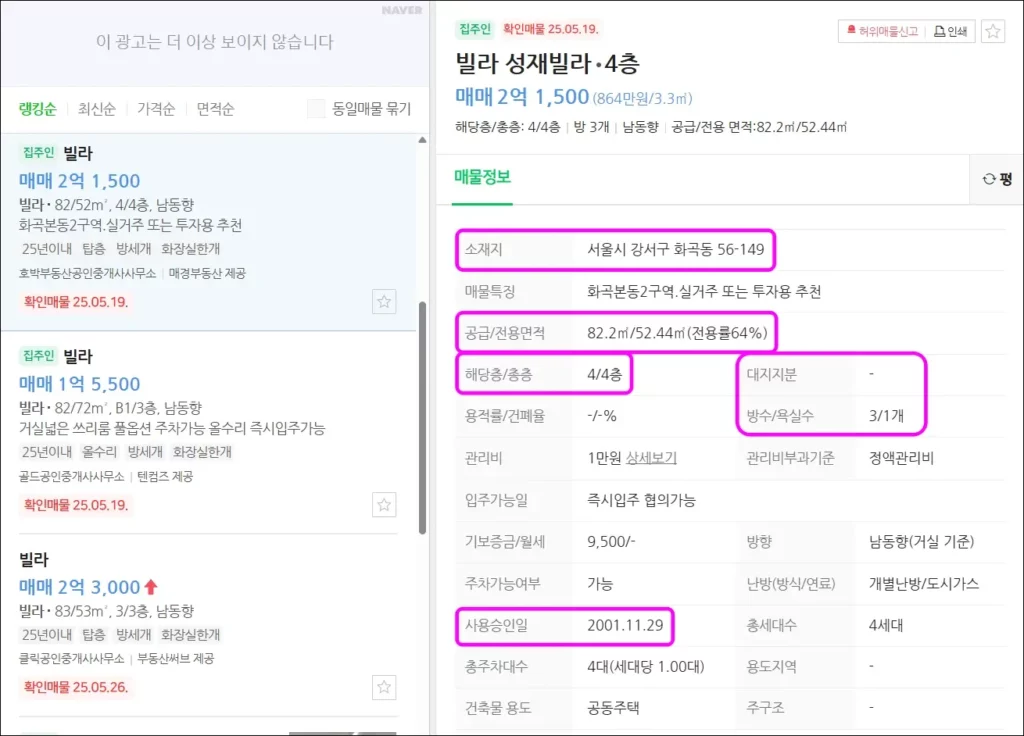Viewport: 1024px width, 736px height.
Task: Click the 2001.11.29 approval date value
Action: 625,626
